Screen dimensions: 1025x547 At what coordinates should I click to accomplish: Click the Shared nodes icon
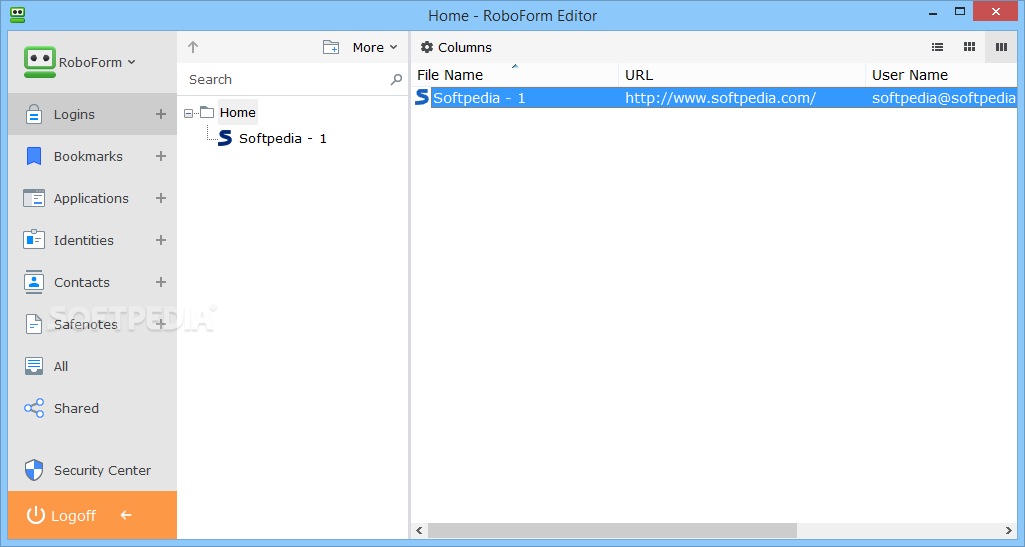click(x=33, y=408)
